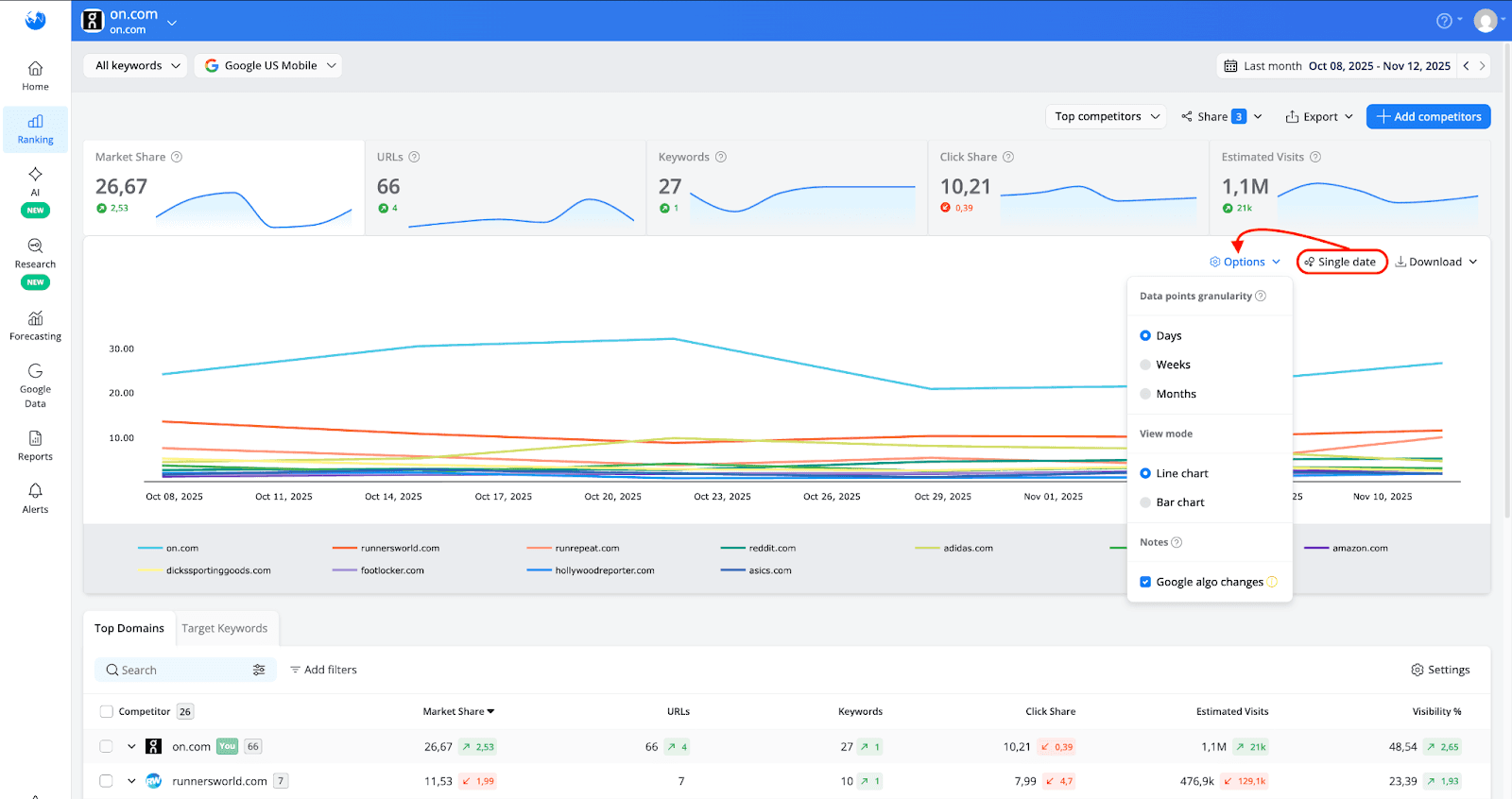This screenshot has width=1512, height=799.
Task: Toggle adidas.com legend series in chart
Action: (954, 548)
